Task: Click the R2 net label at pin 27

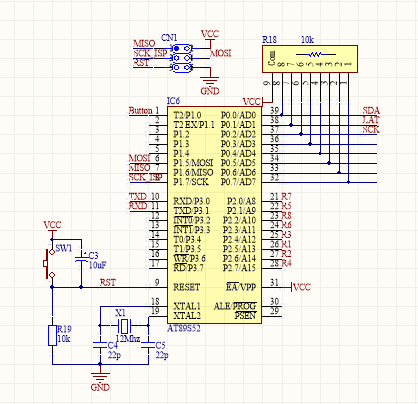Action: pos(286,254)
